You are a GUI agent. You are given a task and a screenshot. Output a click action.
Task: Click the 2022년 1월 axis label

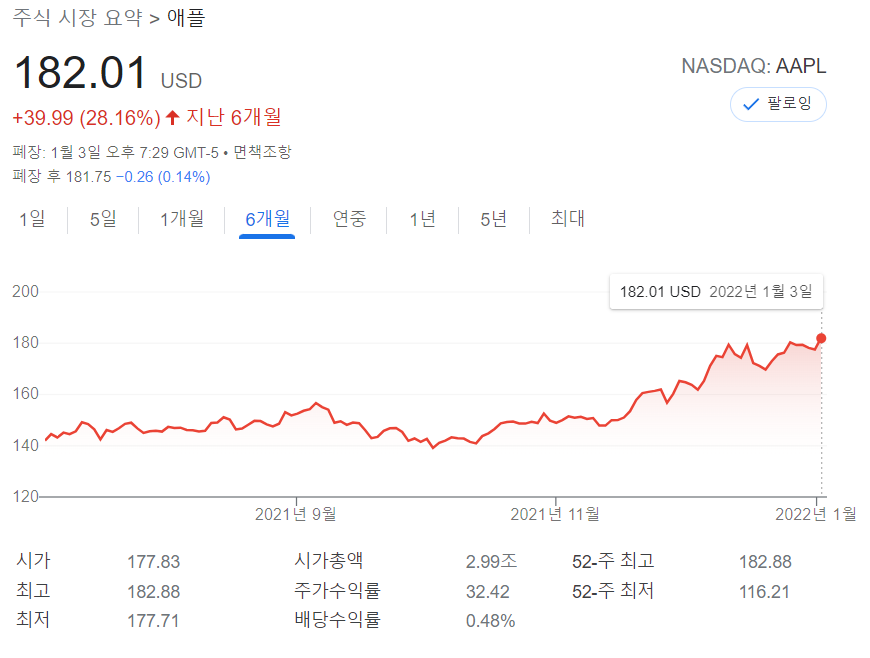click(816, 514)
